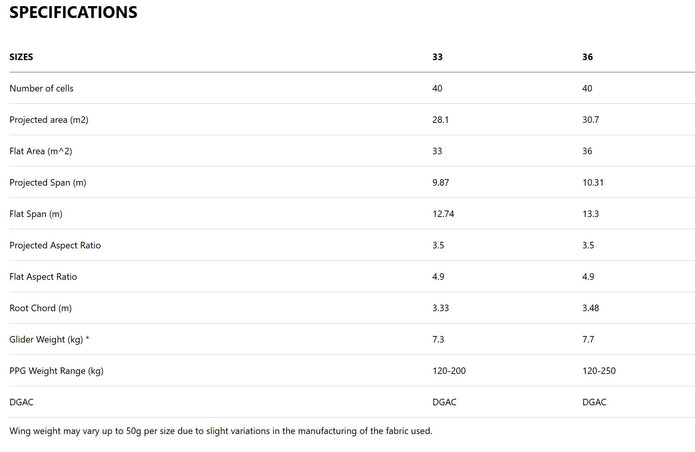Click the "Projected Aspect Ratio" row label
This screenshot has width=695, height=452.
[x=55, y=245]
